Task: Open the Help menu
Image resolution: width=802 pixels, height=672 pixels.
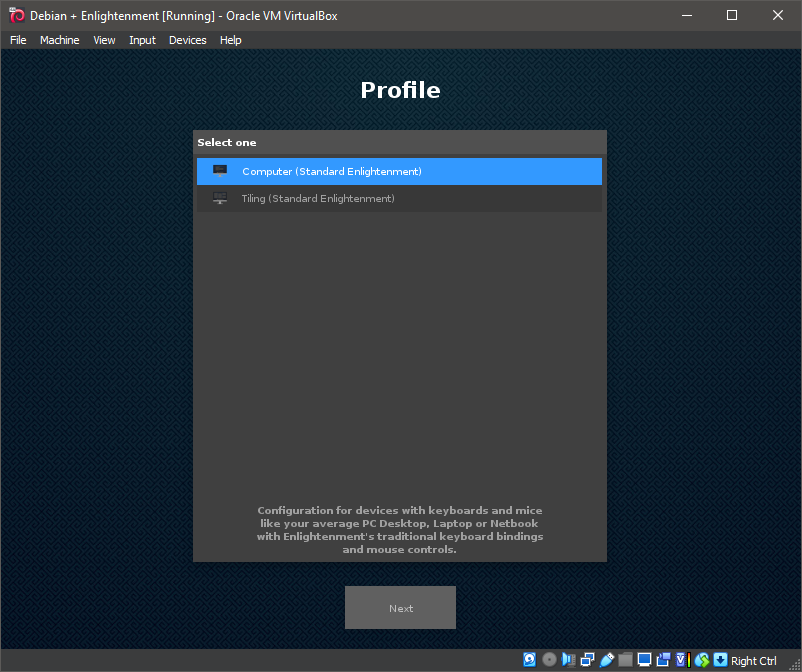Action: (x=231, y=40)
